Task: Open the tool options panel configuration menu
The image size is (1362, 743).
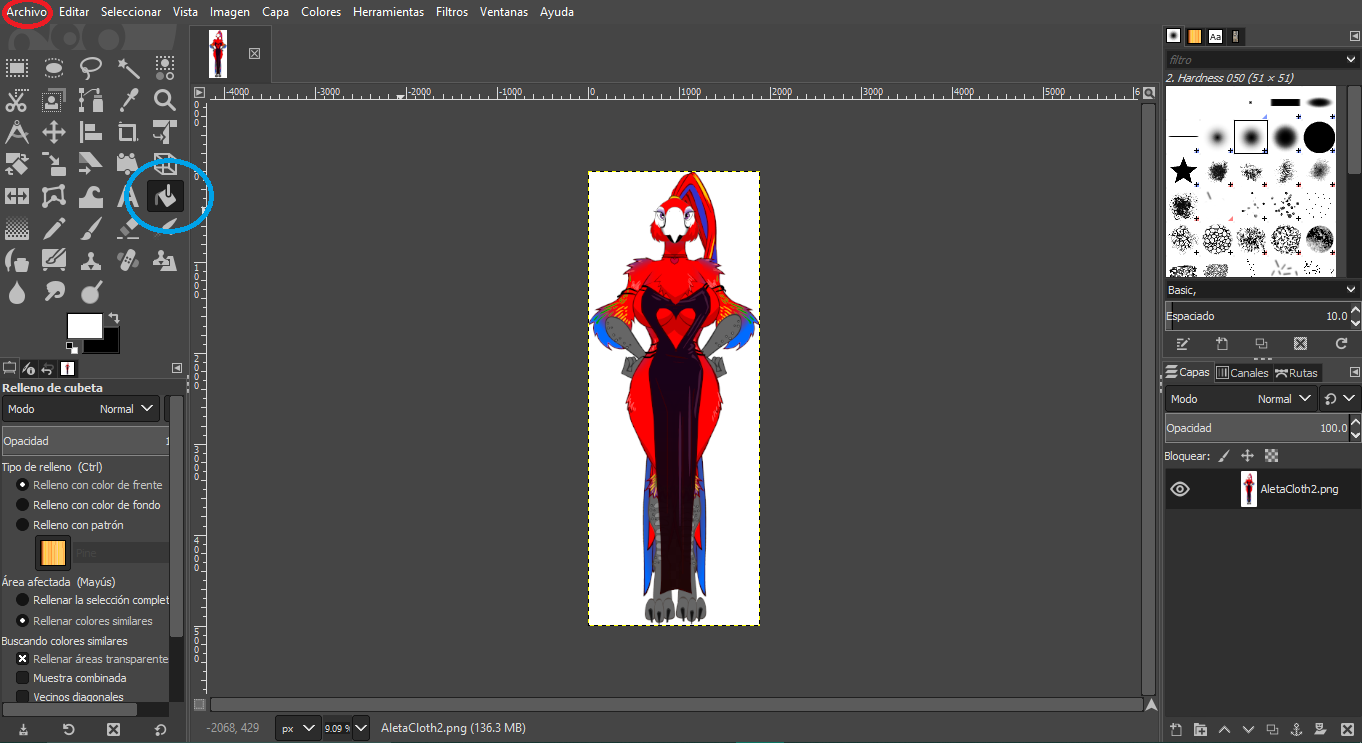Action: [x=177, y=368]
